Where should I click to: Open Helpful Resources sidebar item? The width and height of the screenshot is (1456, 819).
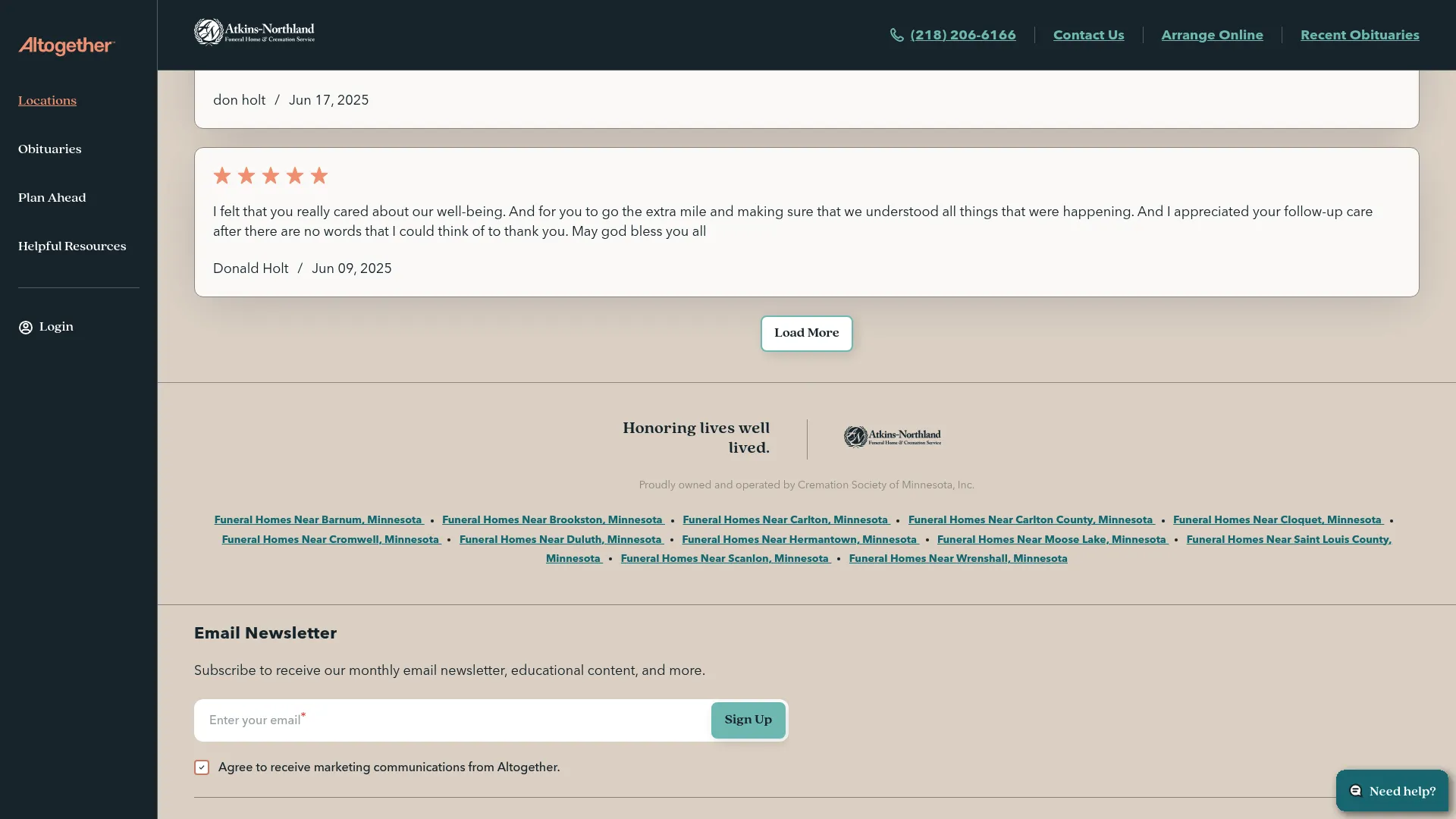(72, 246)
